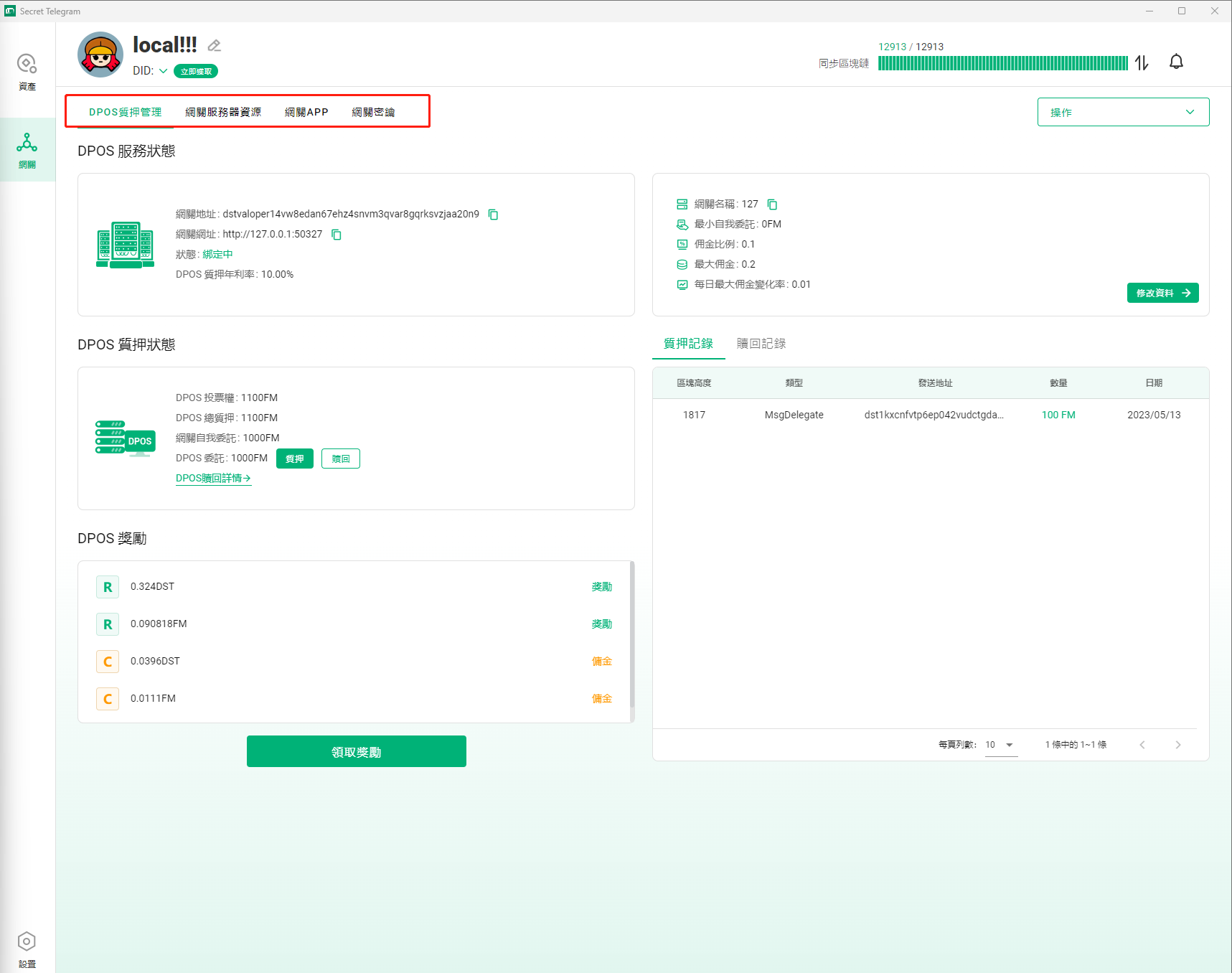Switch to the DPOS質押管理 tab
This screenshot has width=1232, height=973.
(126, 112)
